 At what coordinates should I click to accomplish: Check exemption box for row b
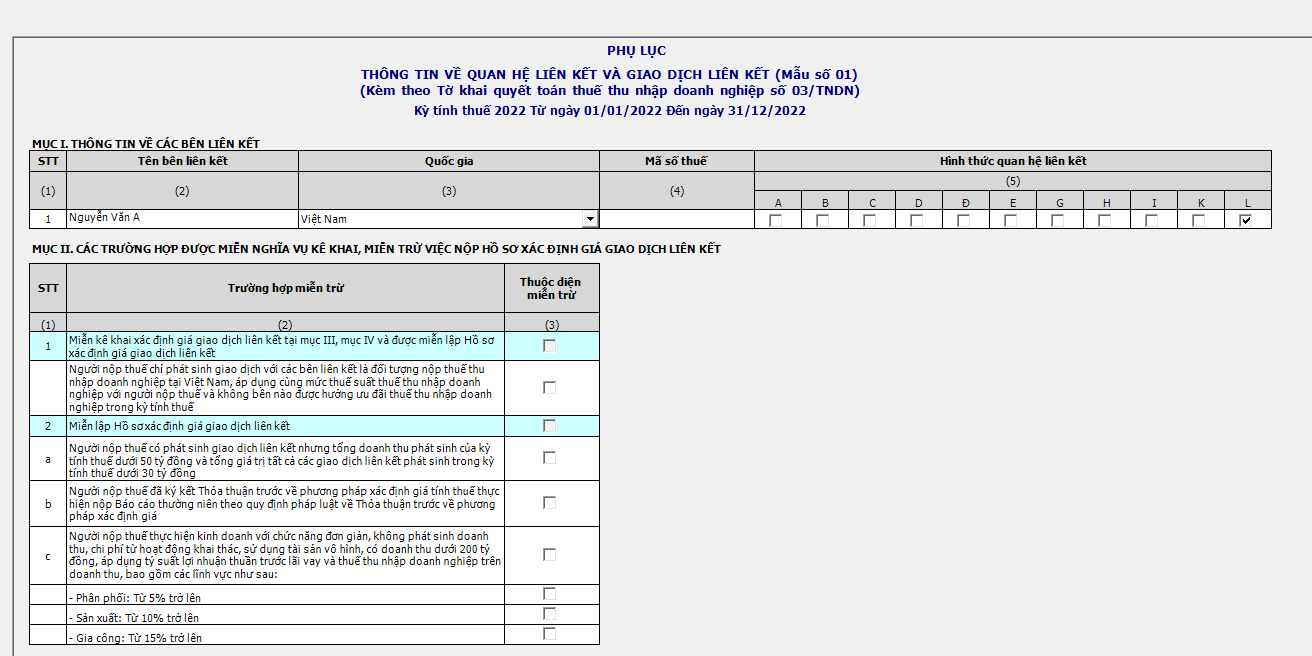(550, 503)
